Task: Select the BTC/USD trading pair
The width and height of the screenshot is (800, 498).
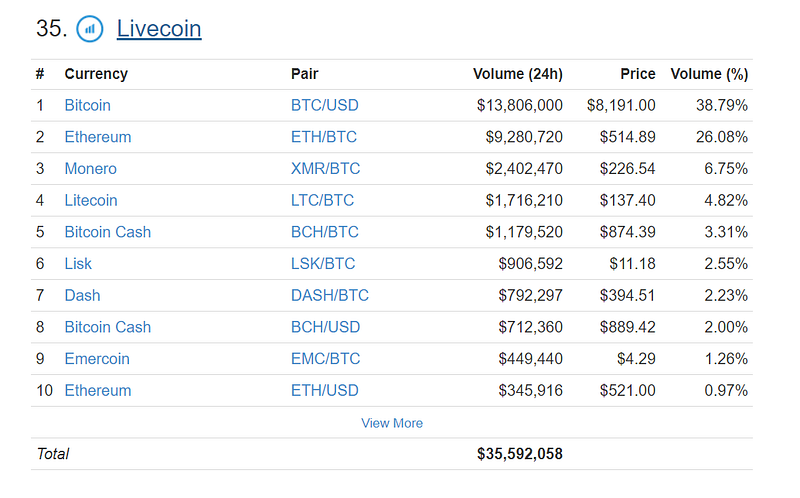Action: click(324, 105)
